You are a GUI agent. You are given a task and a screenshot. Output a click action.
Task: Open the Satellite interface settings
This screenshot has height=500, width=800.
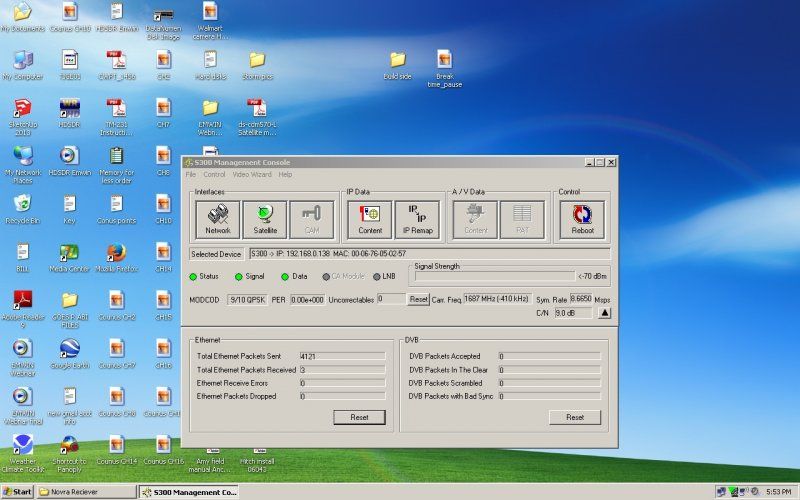pos(265,220)
